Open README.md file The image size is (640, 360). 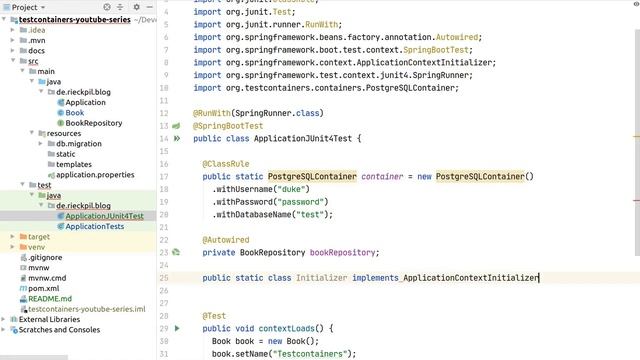(50, 298)
